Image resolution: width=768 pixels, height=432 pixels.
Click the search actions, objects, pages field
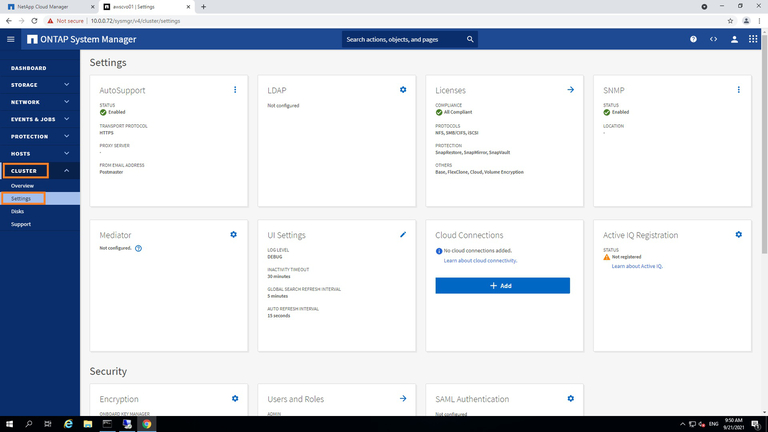[405, 39]
